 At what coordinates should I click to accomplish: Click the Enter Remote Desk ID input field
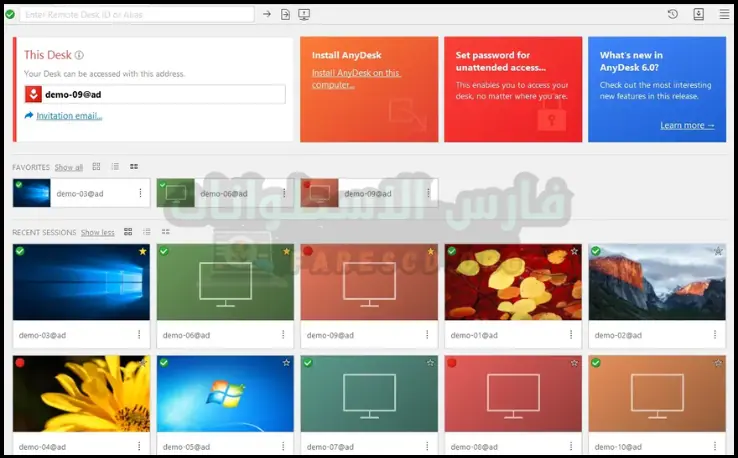click(x=136, y=14)
